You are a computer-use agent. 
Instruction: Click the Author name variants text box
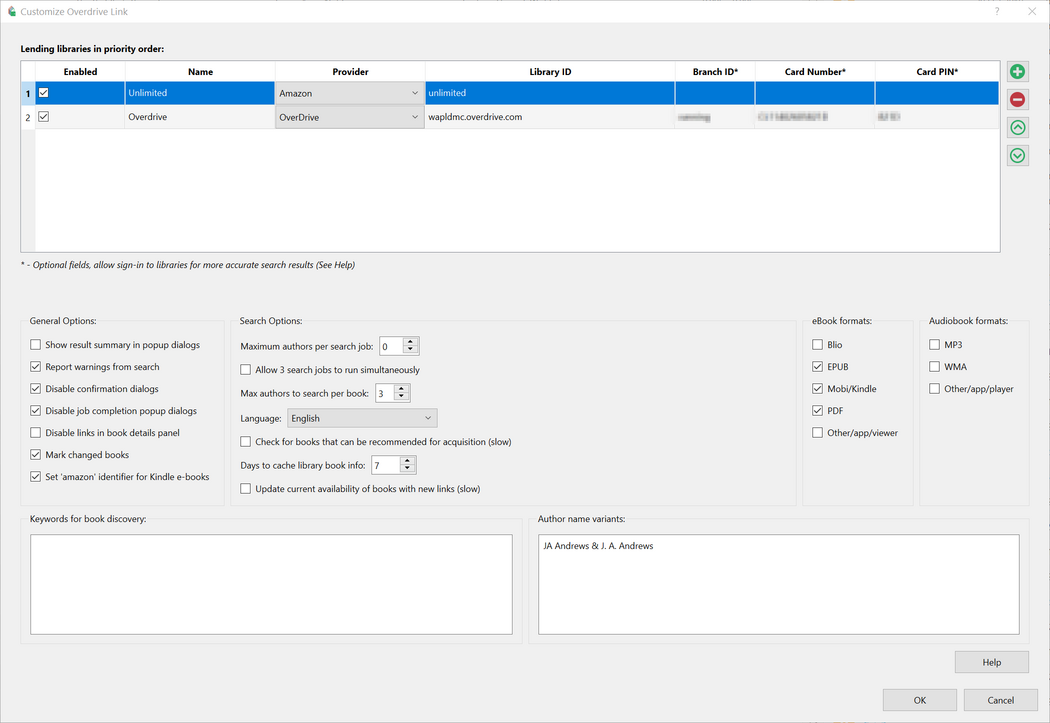(779, 584)
